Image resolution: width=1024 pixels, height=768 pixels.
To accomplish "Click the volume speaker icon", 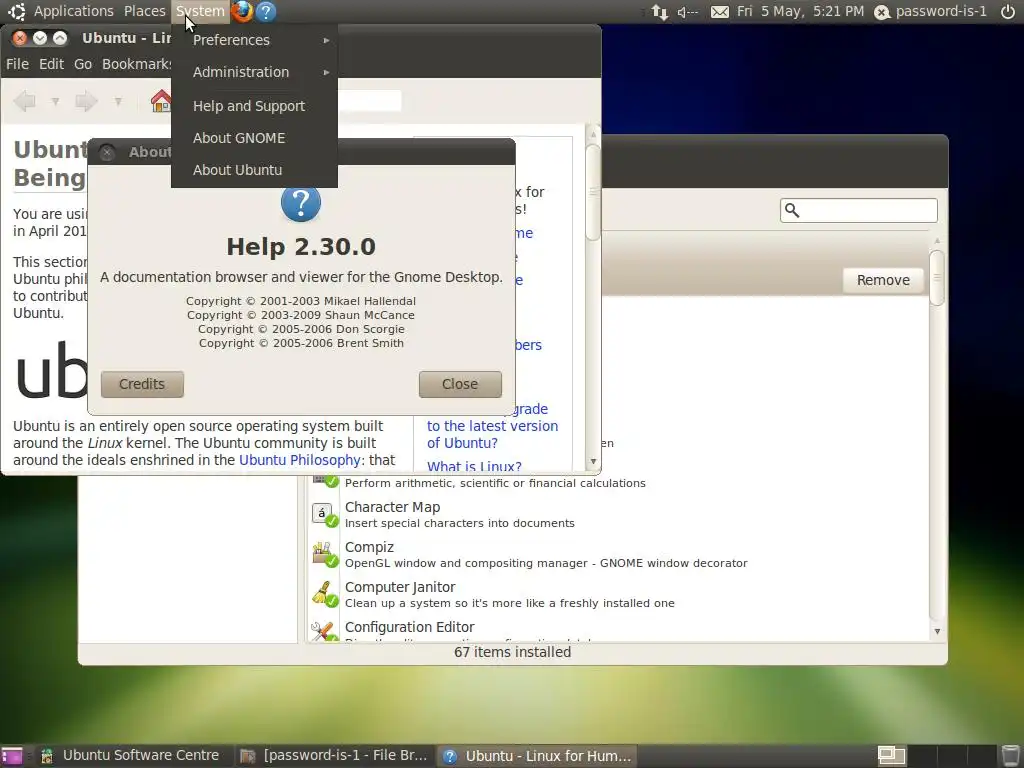I will (688, 12).
